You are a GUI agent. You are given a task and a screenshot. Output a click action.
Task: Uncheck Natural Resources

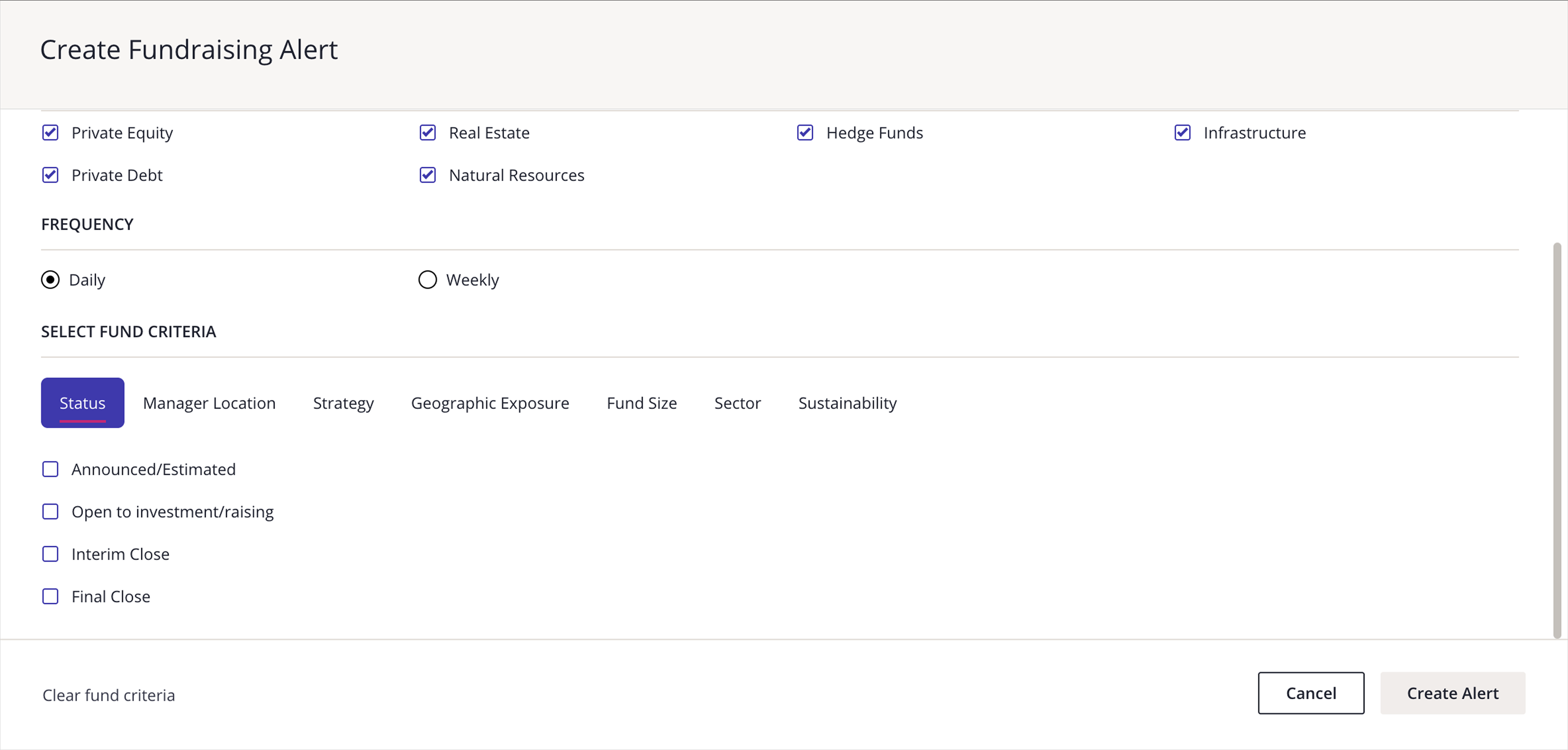[x=428, y=175]
